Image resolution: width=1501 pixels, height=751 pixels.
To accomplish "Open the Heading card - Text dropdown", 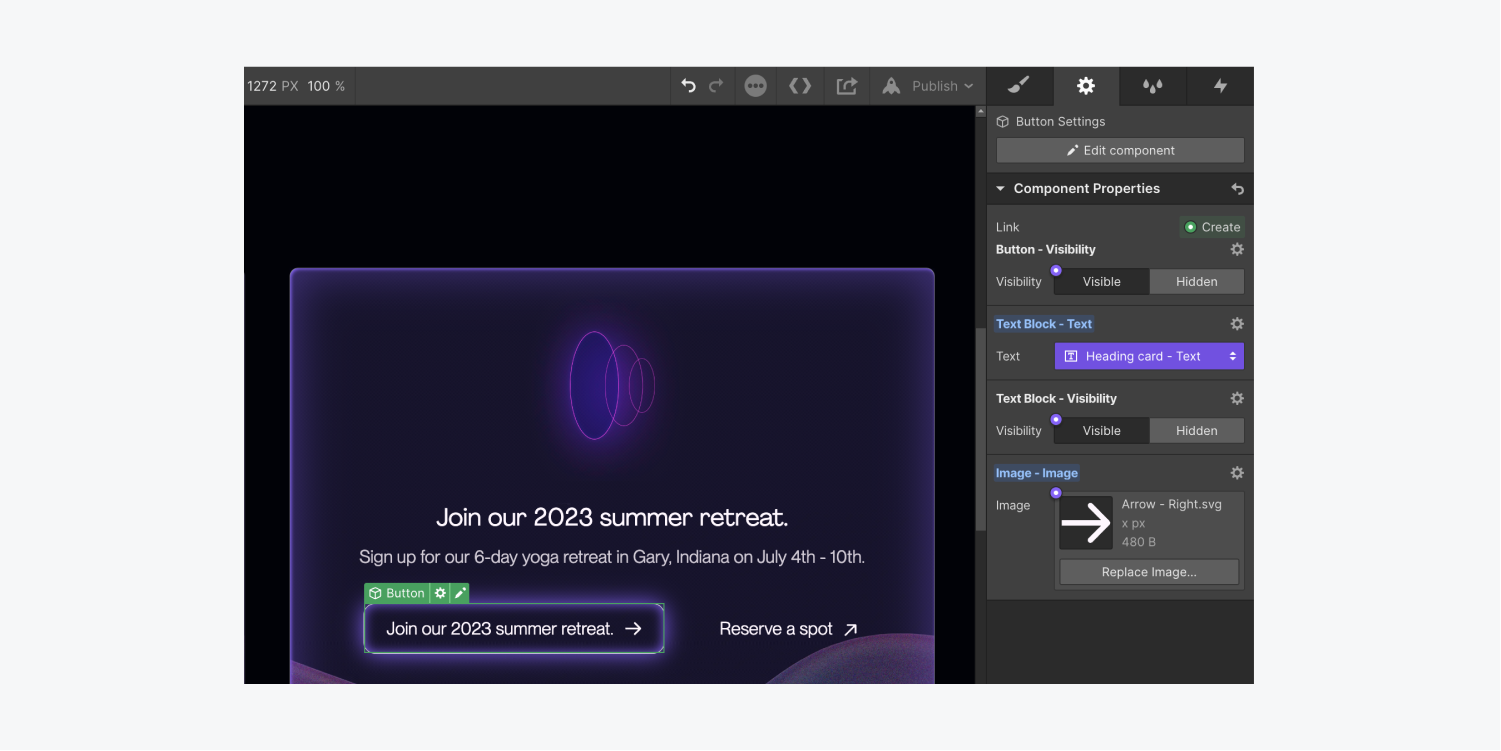I will coord(1149,356).
